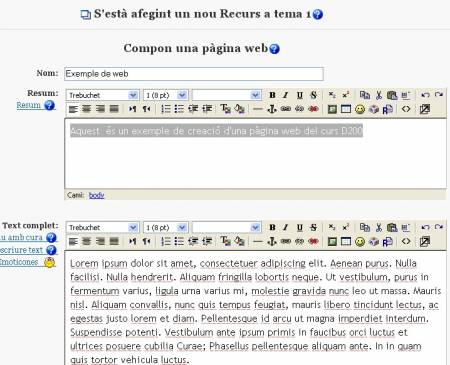Apply subscript in the Resum editor toolbar
The image size is (450, 365).
[332, 95]
